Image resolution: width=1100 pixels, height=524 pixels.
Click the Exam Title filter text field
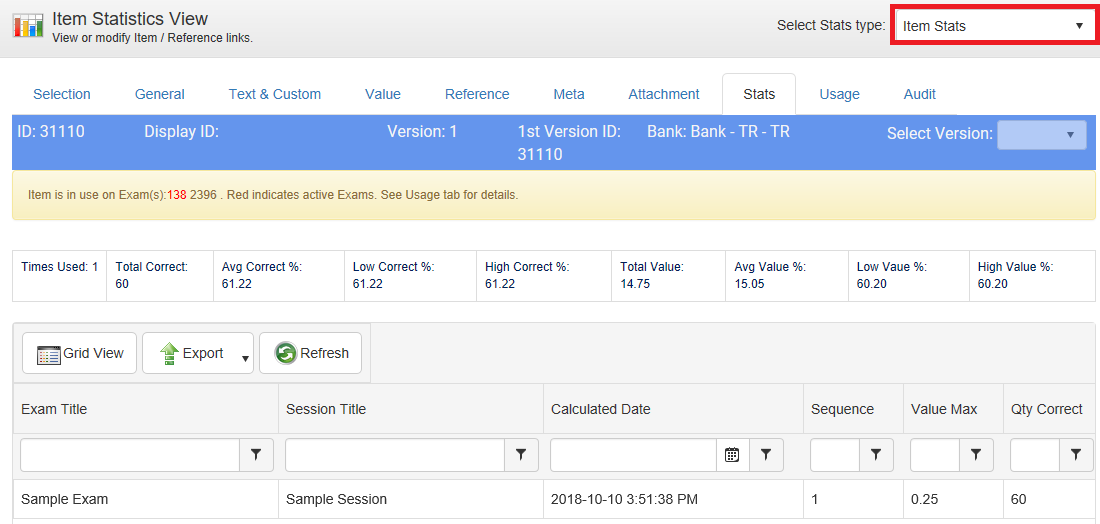(x=130, y=455)
